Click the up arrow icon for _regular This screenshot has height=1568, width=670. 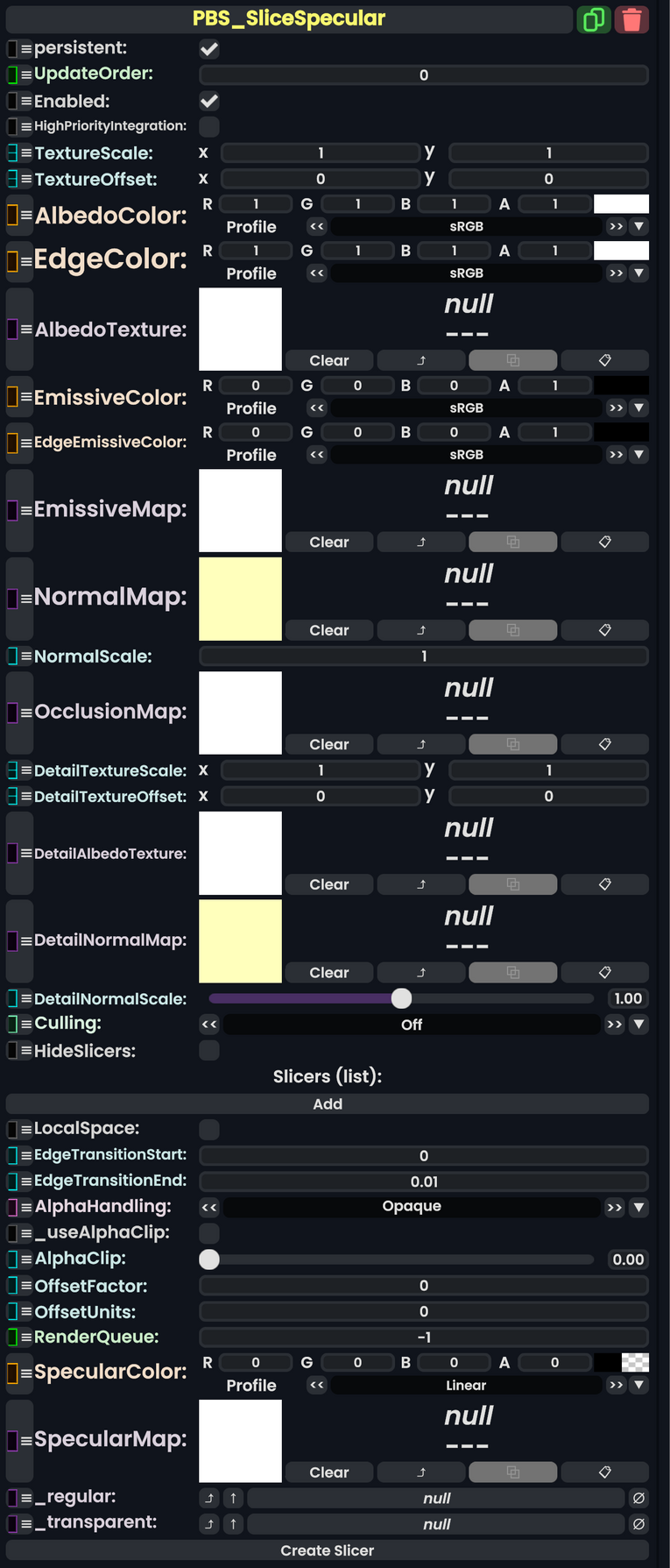(x=233, y=1498)
